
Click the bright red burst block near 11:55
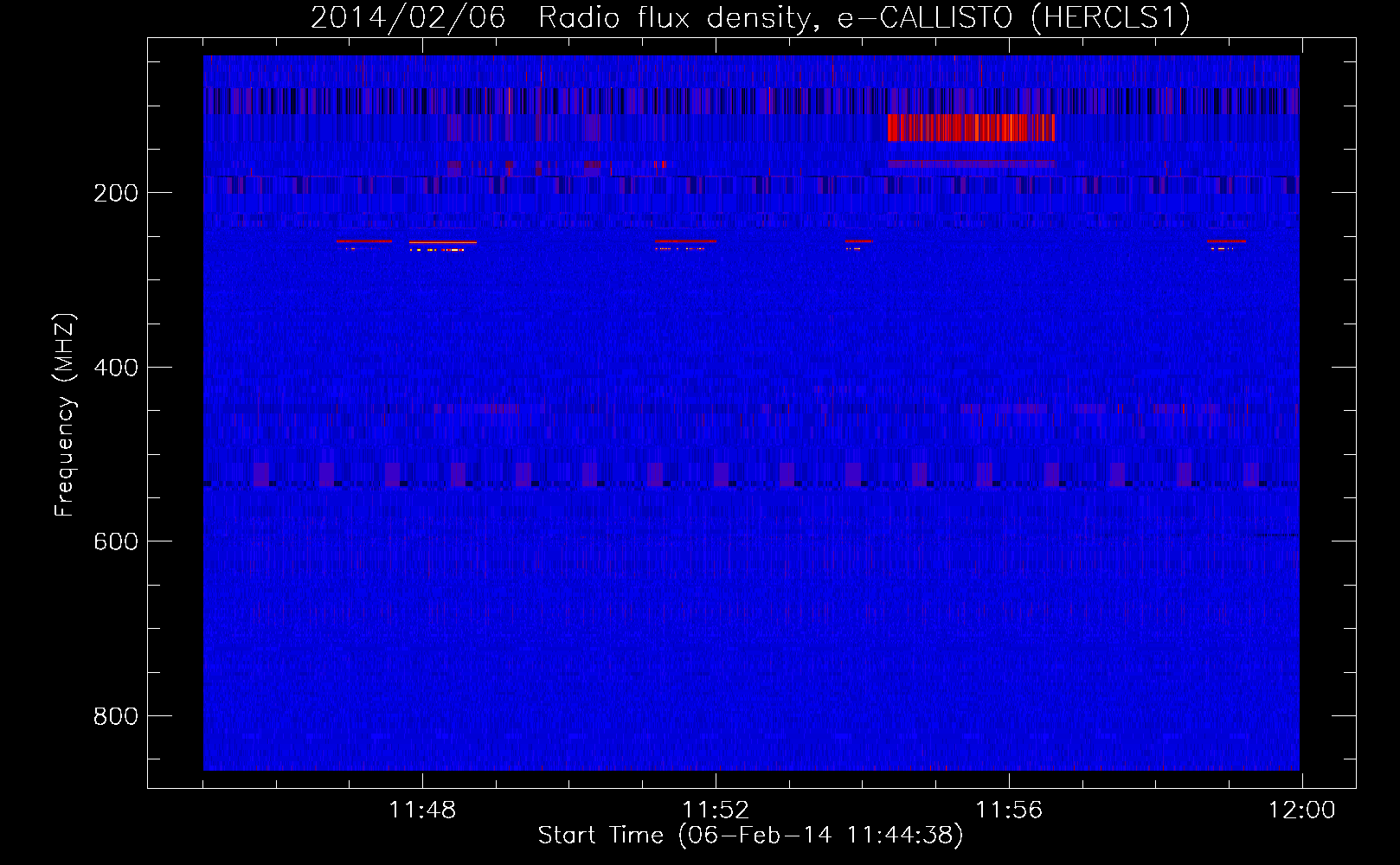coord(972,127)
